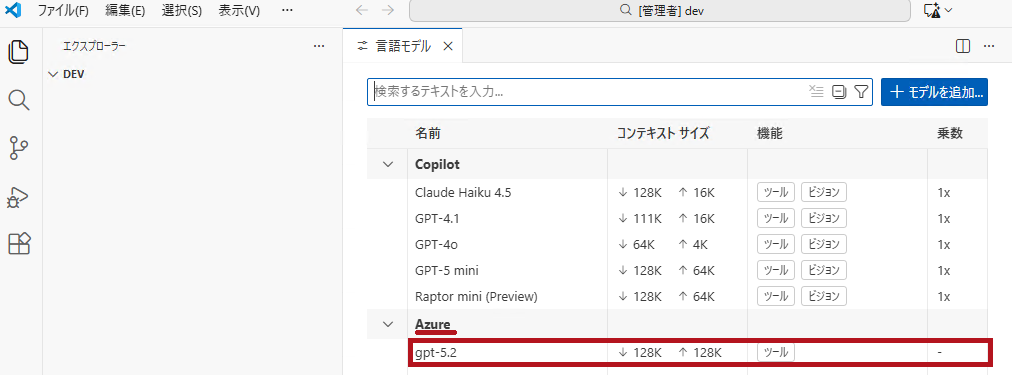Open editor more actions ellipsis

[x=989, y=46]
